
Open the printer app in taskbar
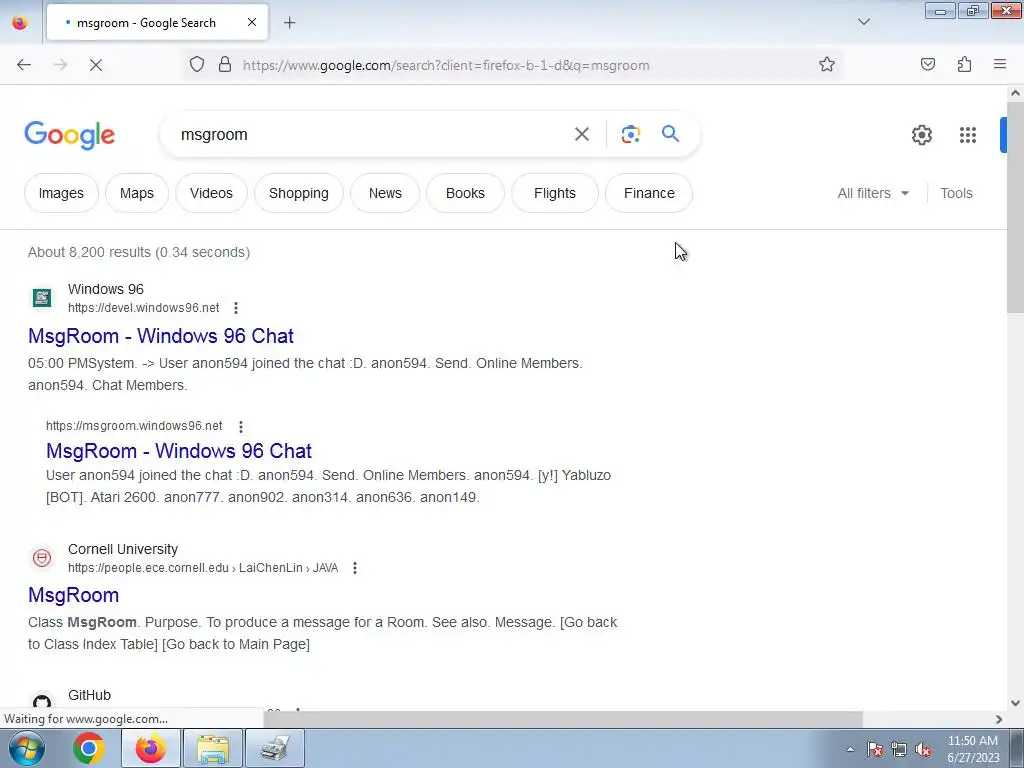click(x=275, y=748)
